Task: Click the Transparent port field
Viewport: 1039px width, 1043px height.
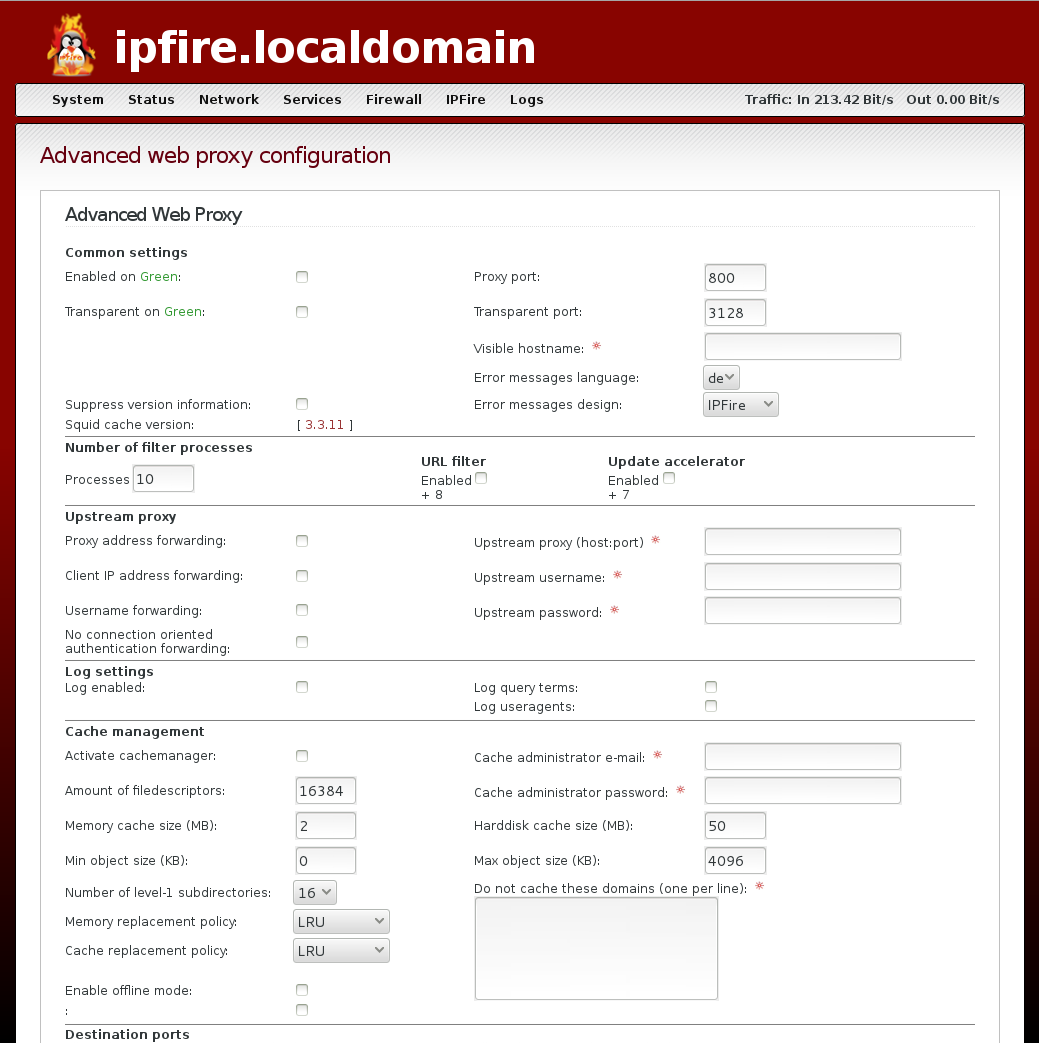Action: pos(735,313)
